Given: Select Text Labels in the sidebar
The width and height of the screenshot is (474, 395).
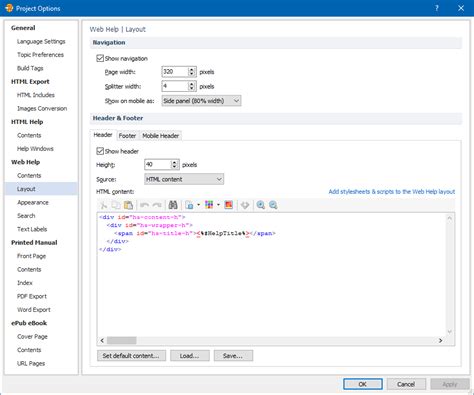Looking at the screenshot, I should pos(32,229).
